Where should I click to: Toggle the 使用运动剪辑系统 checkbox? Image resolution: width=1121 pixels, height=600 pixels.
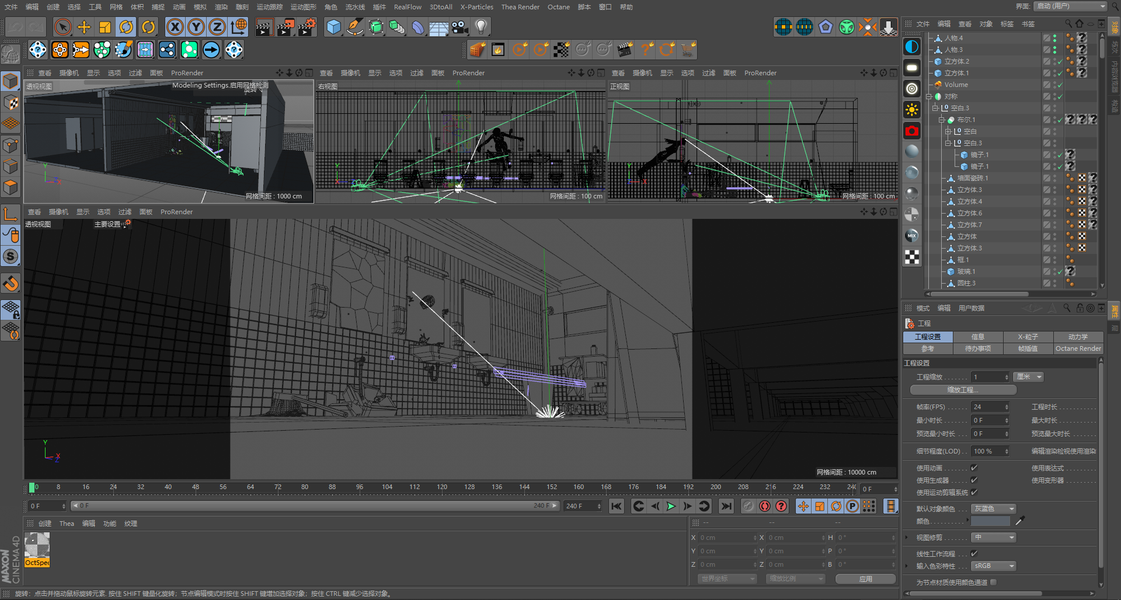click(974, 493)
